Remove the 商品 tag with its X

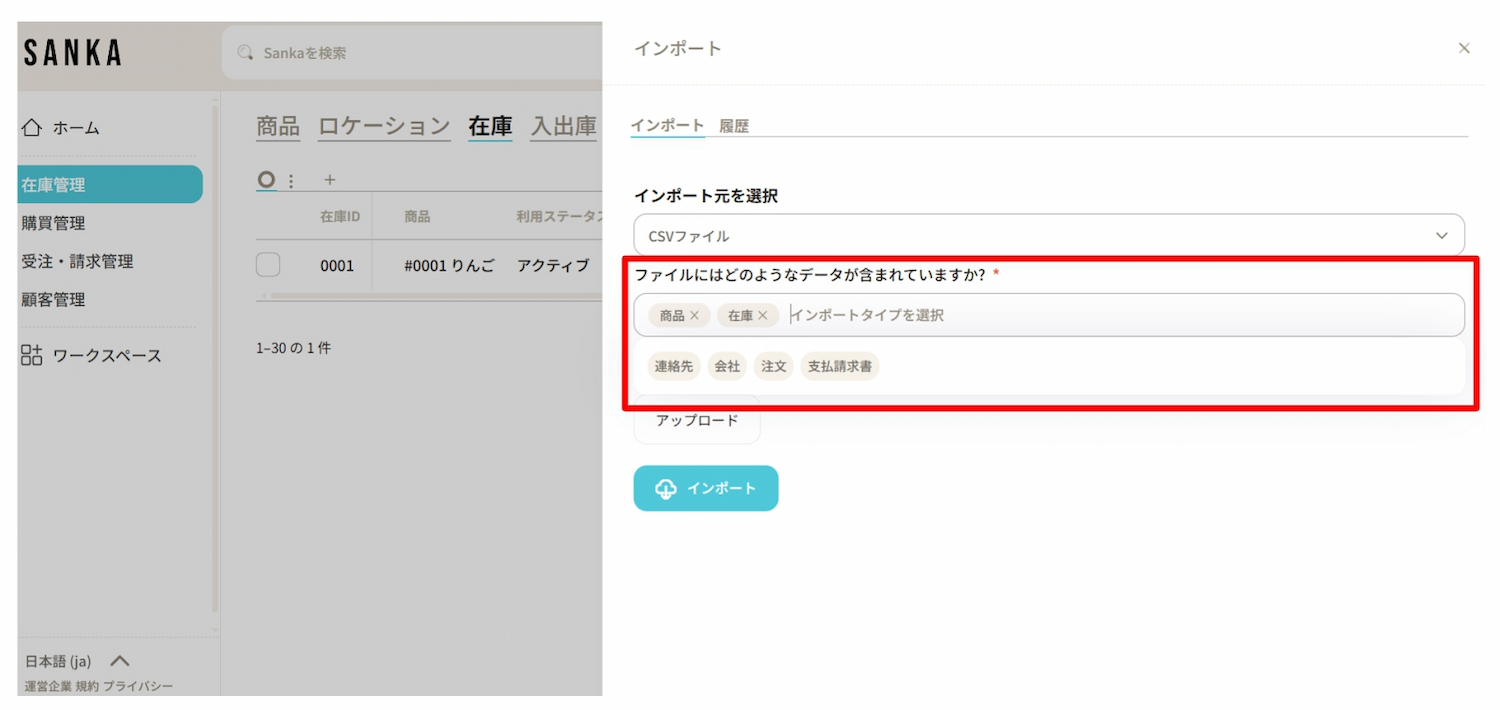(694, 315)
